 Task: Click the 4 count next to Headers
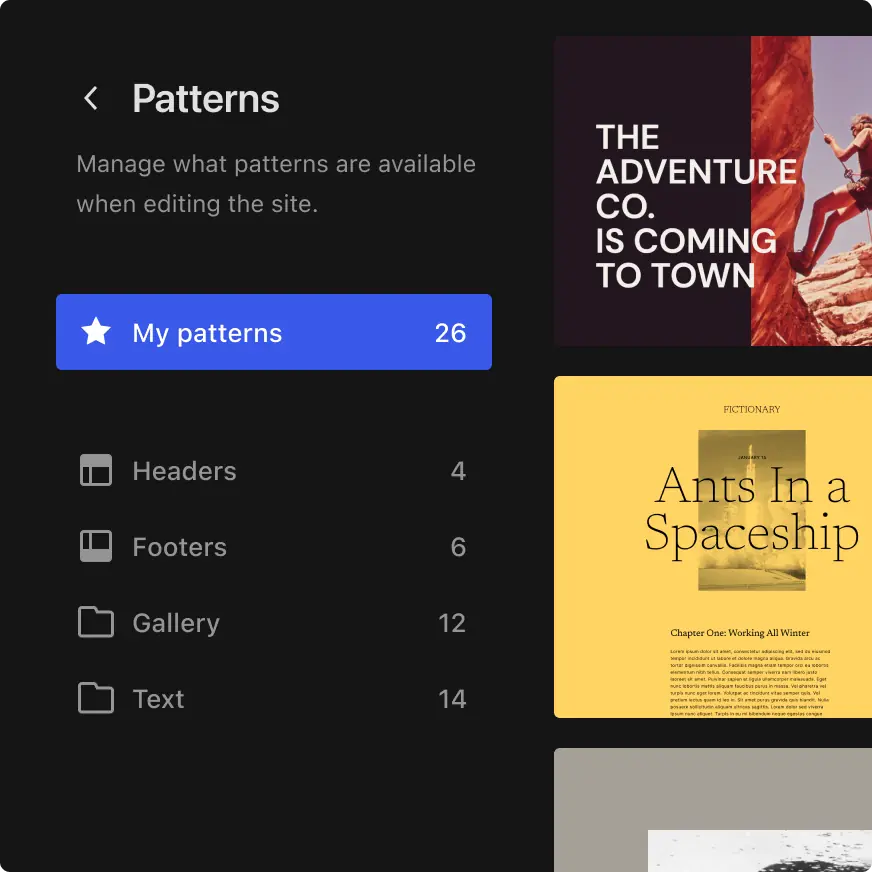click(x=458, y=471)
